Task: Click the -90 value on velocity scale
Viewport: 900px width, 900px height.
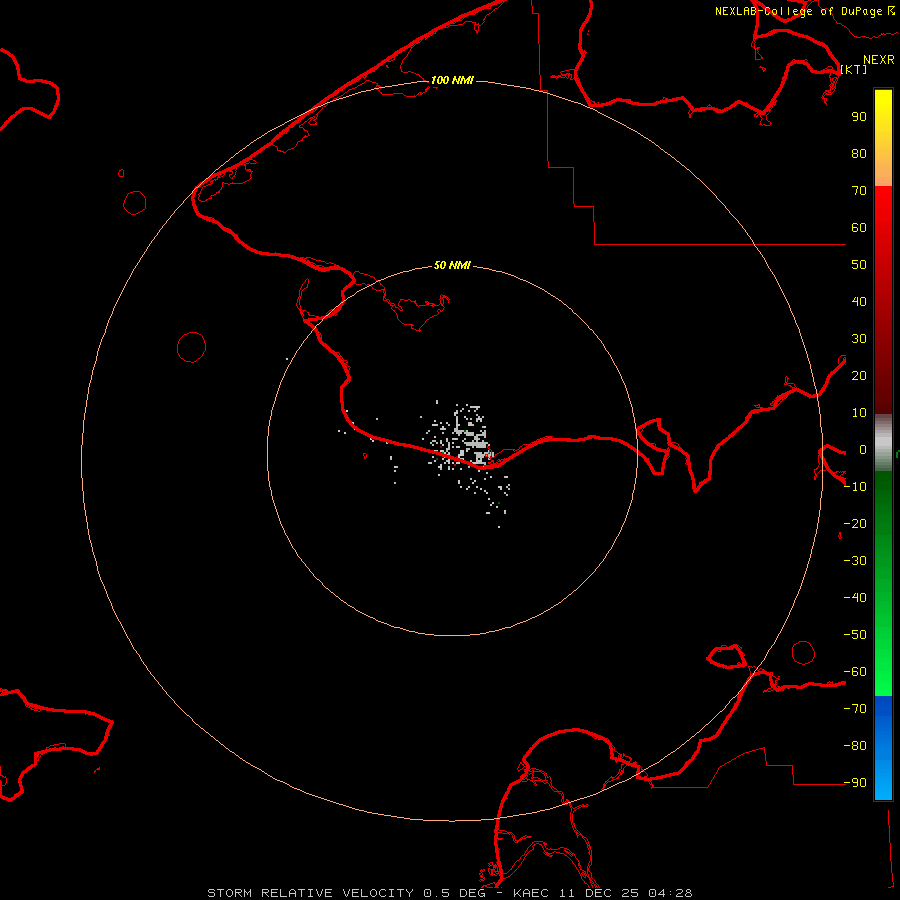Action: point(855,783)
